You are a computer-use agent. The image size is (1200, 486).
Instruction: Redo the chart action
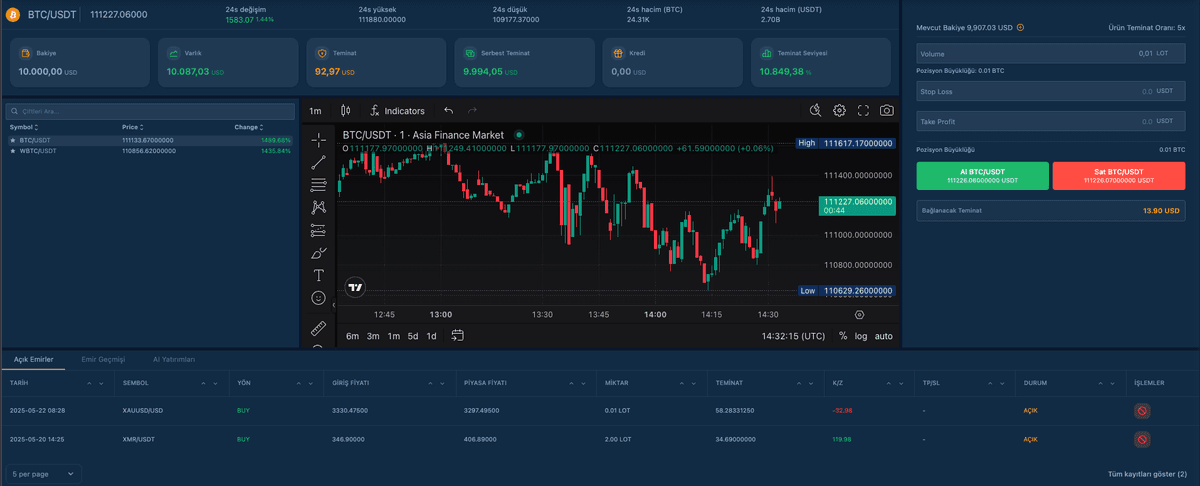click(473, 111)
